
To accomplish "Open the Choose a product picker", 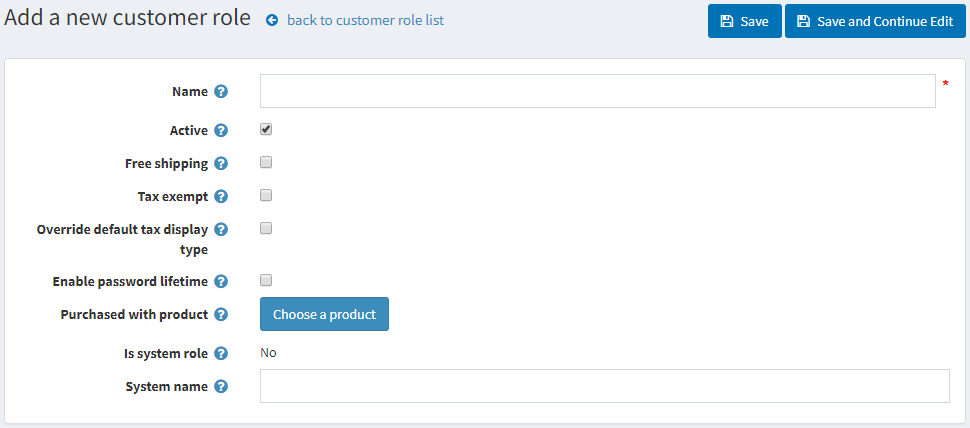I will click(324, 314).
